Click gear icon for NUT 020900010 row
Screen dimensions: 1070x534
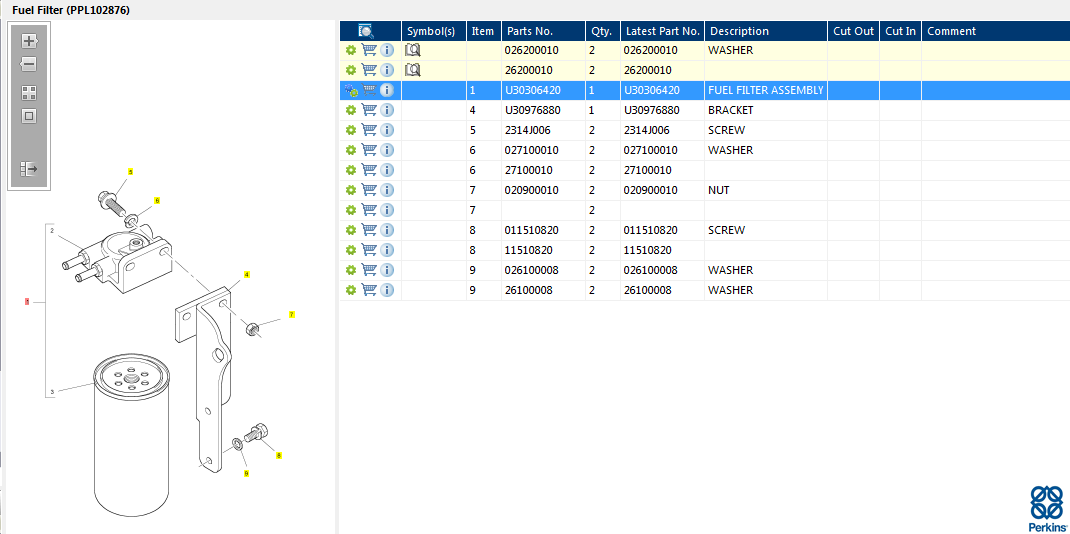(351, 190)
